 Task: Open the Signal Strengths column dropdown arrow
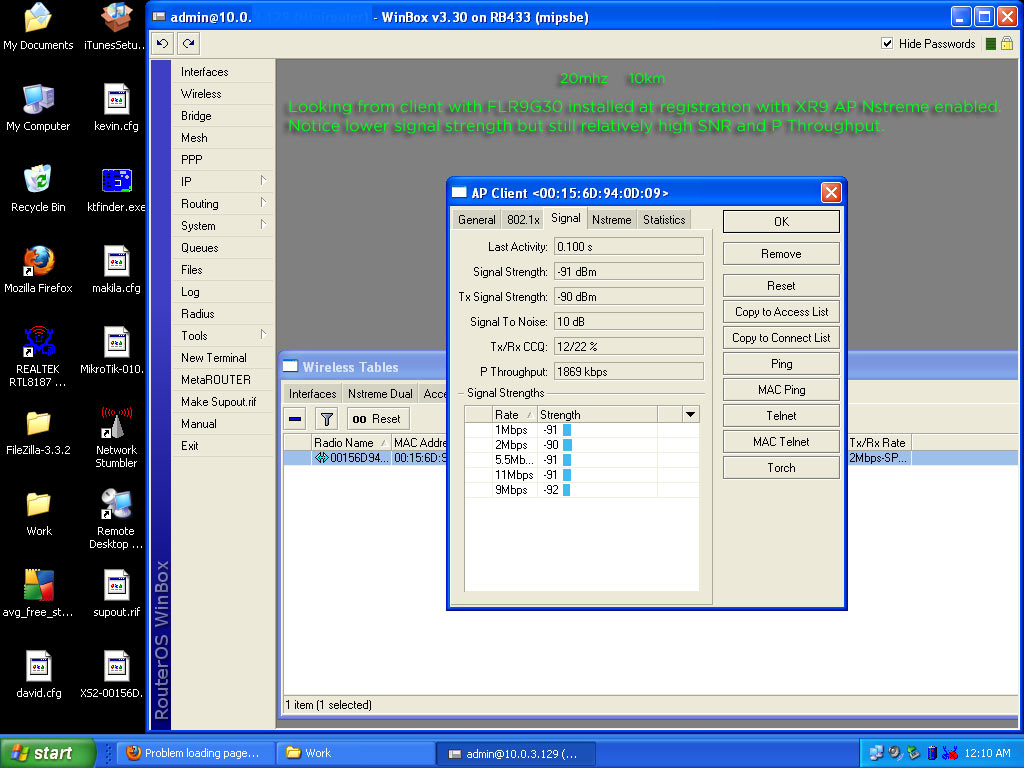[690, 415]
